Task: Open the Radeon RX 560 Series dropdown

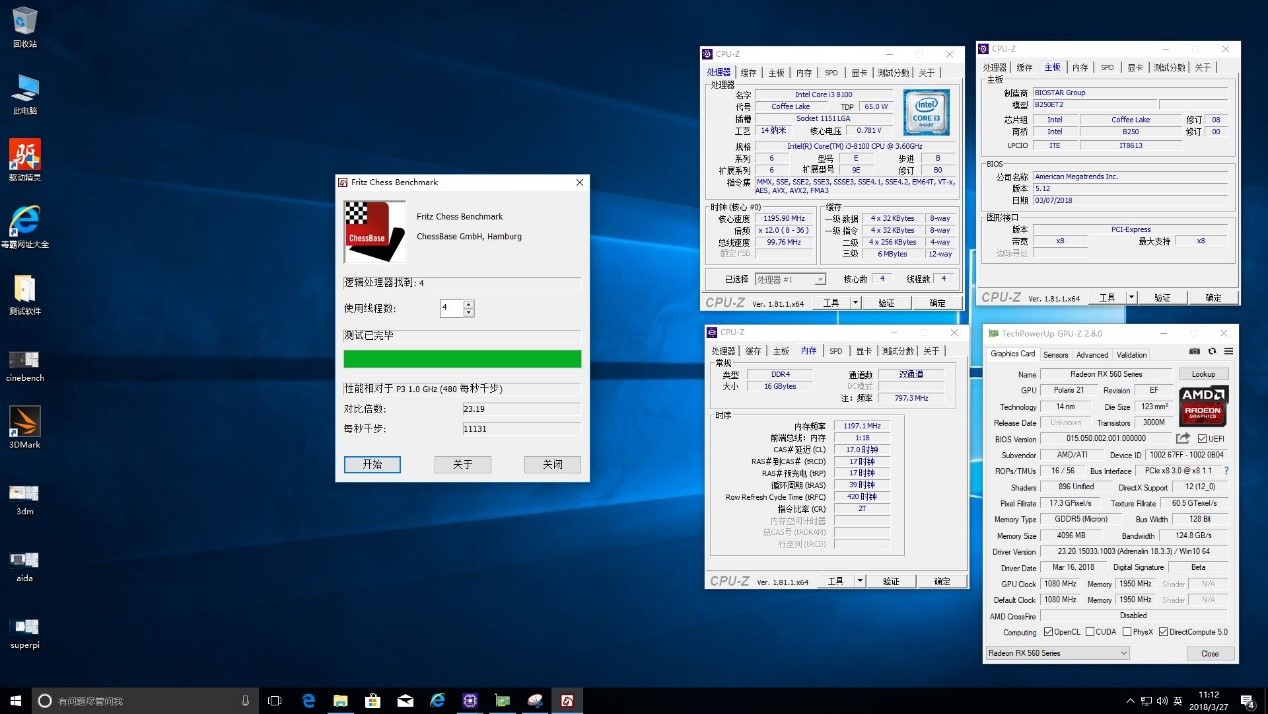Action: [1123, 653]
